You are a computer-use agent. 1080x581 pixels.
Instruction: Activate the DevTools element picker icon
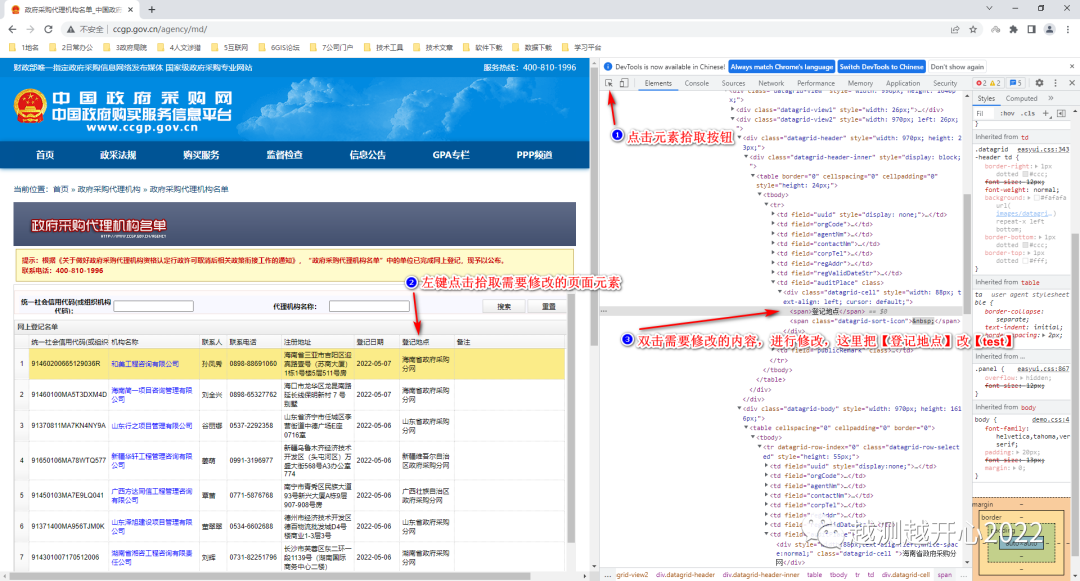[609, 83]
